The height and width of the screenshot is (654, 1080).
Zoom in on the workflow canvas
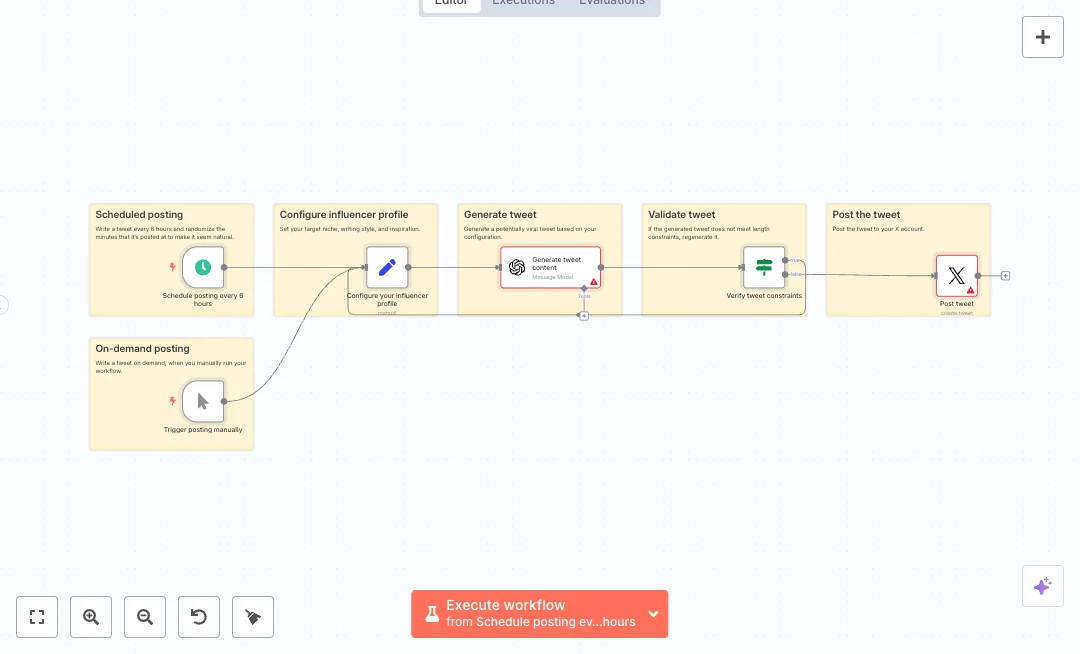[x=91, y=617]
